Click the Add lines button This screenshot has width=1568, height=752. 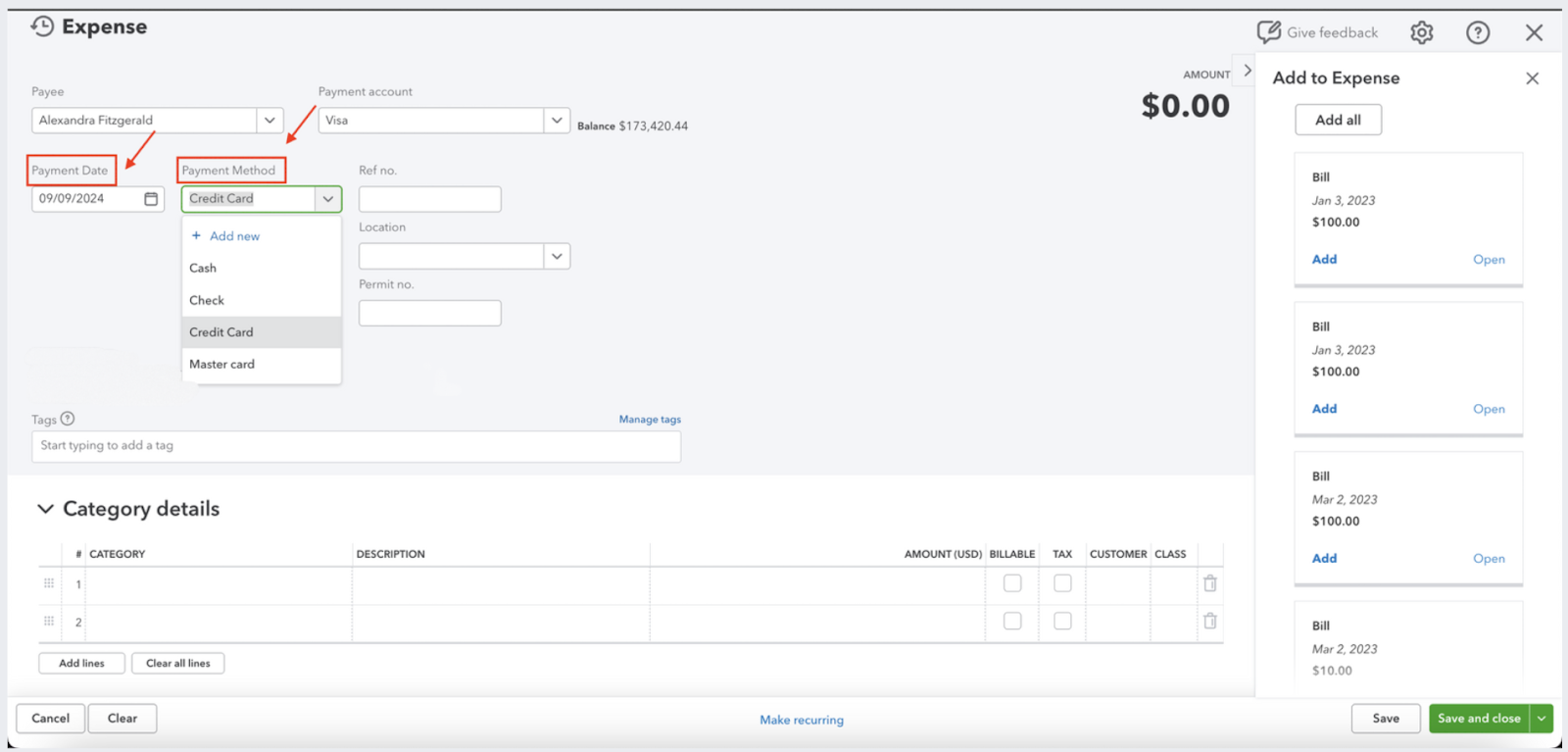coord(81,663)
